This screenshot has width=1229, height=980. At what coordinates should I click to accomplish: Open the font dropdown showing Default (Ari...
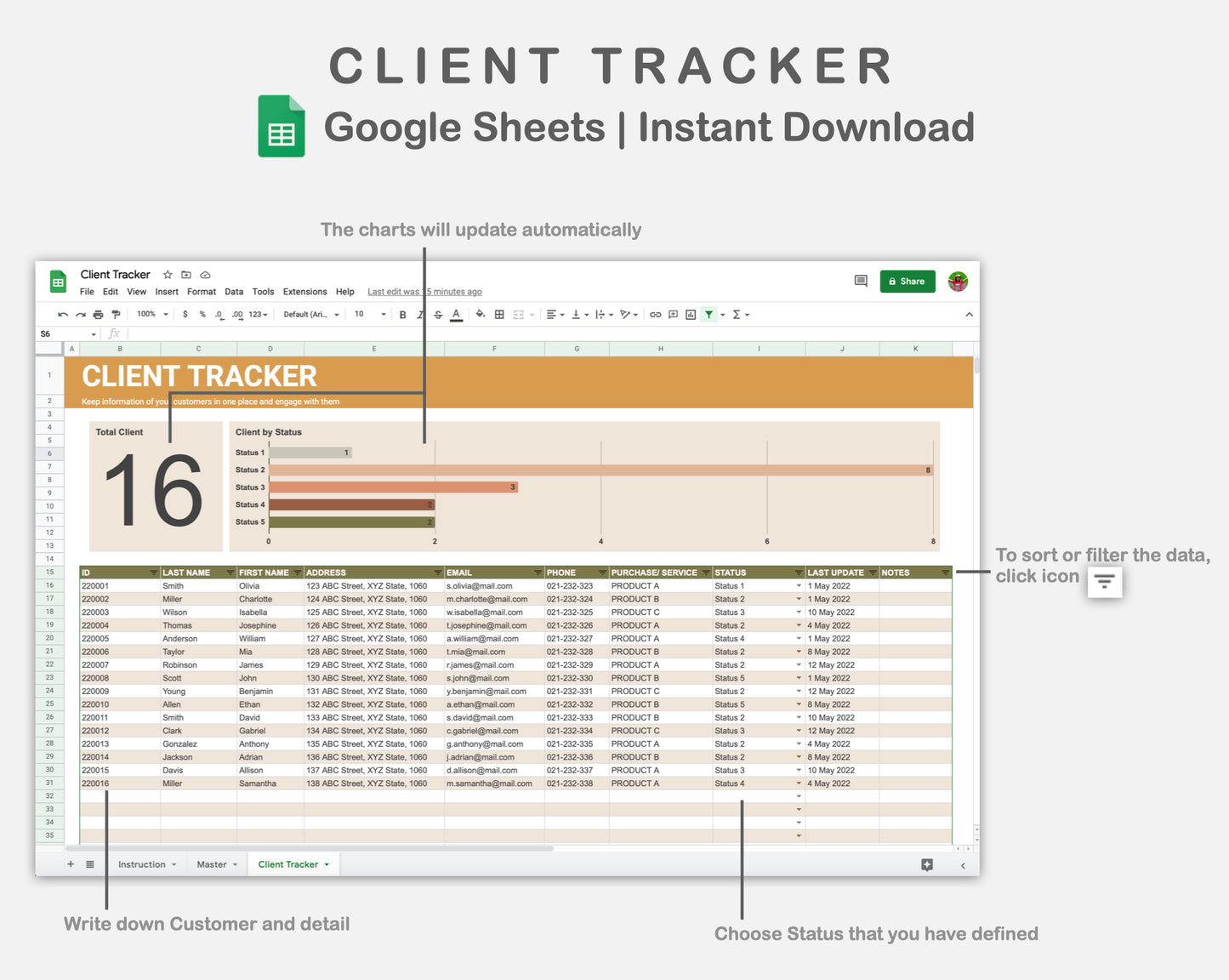click(x=309, y=314)
